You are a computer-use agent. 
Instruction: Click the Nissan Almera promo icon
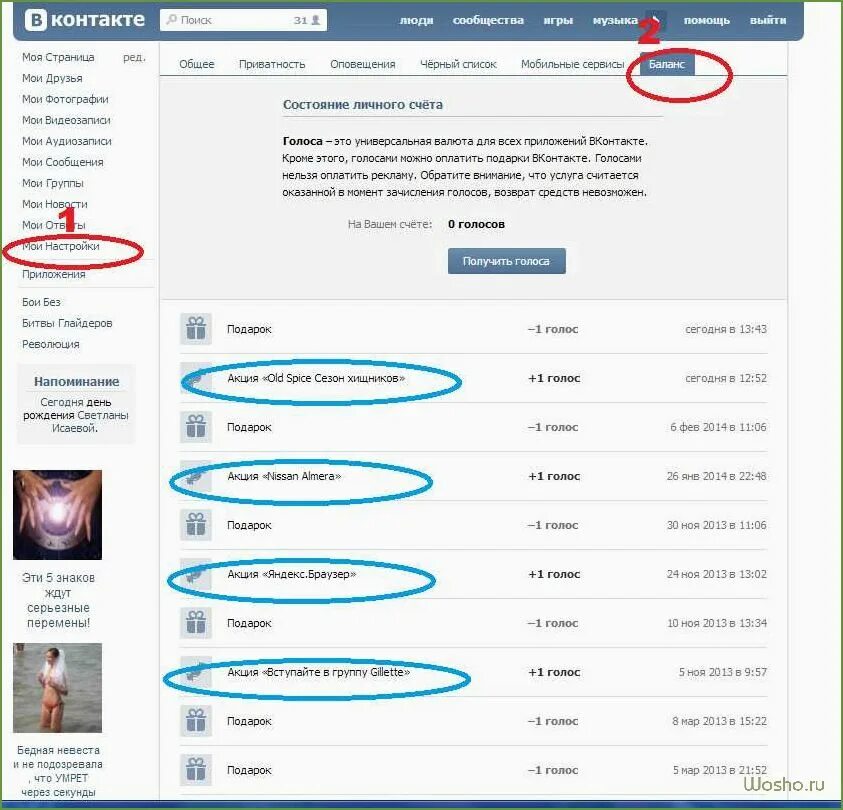coord(196,476)
